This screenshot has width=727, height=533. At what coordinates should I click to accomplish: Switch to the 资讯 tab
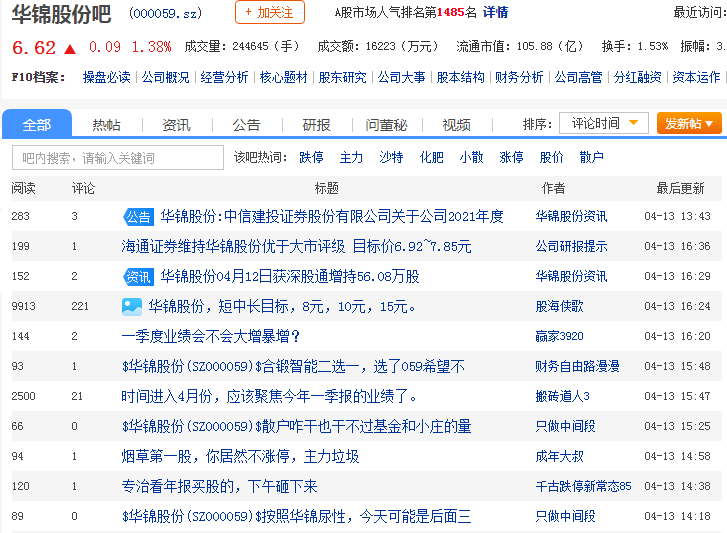[x=177, y=125]
